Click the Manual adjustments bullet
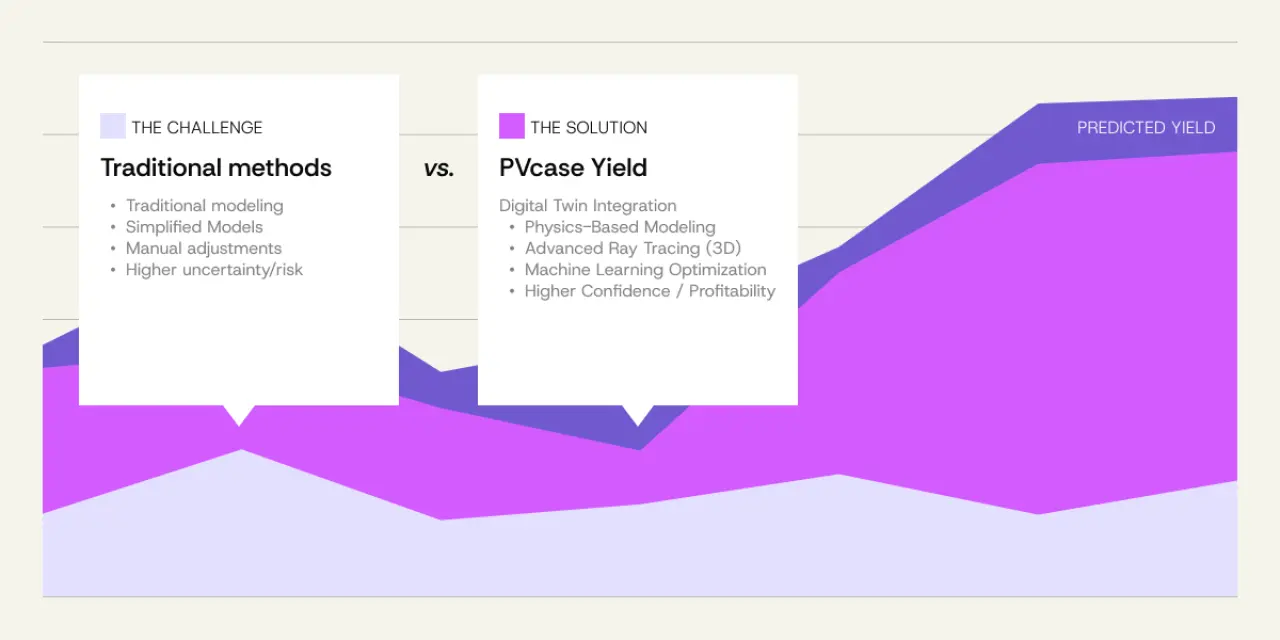1280x640 pixels. tap(203, 248)
